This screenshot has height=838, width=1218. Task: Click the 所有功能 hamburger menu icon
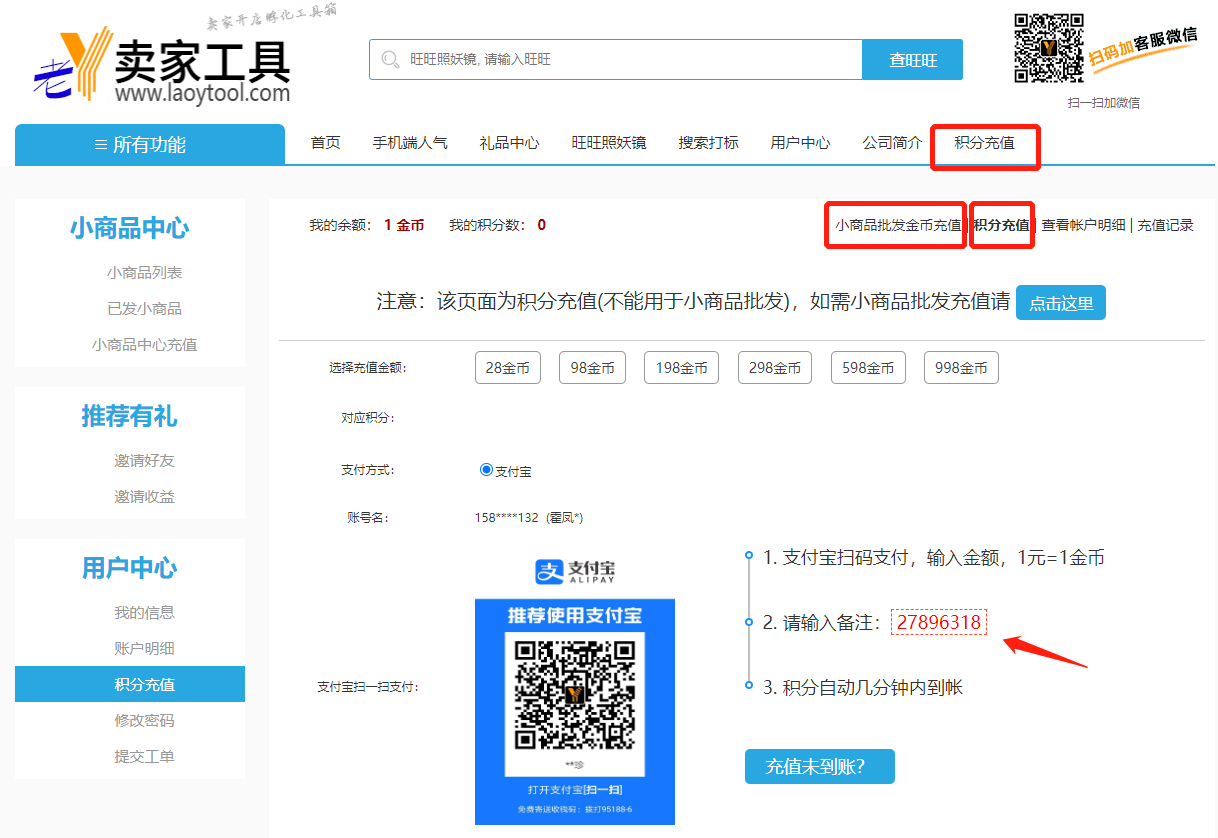(x=100, y=145)
